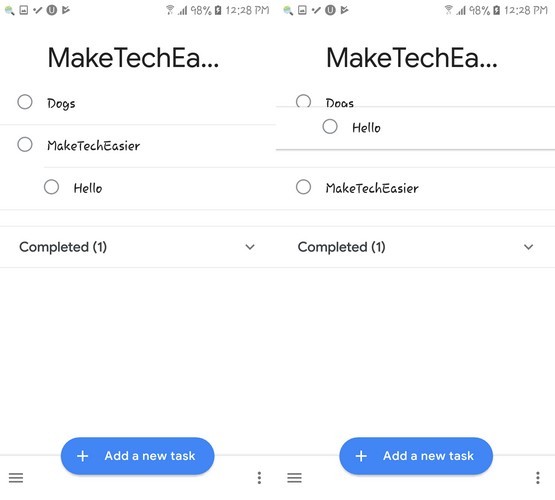Complete Hello subtask in right screen
Viewport: 555px width, 500px height.
pyautogui.click(x=330, y=127)
